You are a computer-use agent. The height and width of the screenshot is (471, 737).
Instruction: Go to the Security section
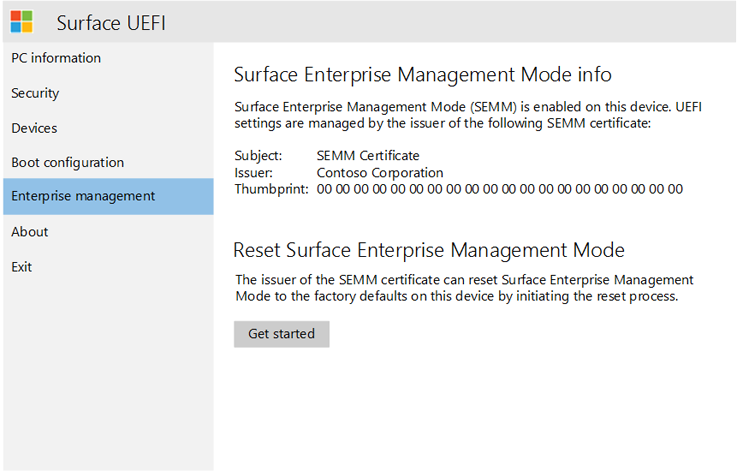(x=35, y=93)
